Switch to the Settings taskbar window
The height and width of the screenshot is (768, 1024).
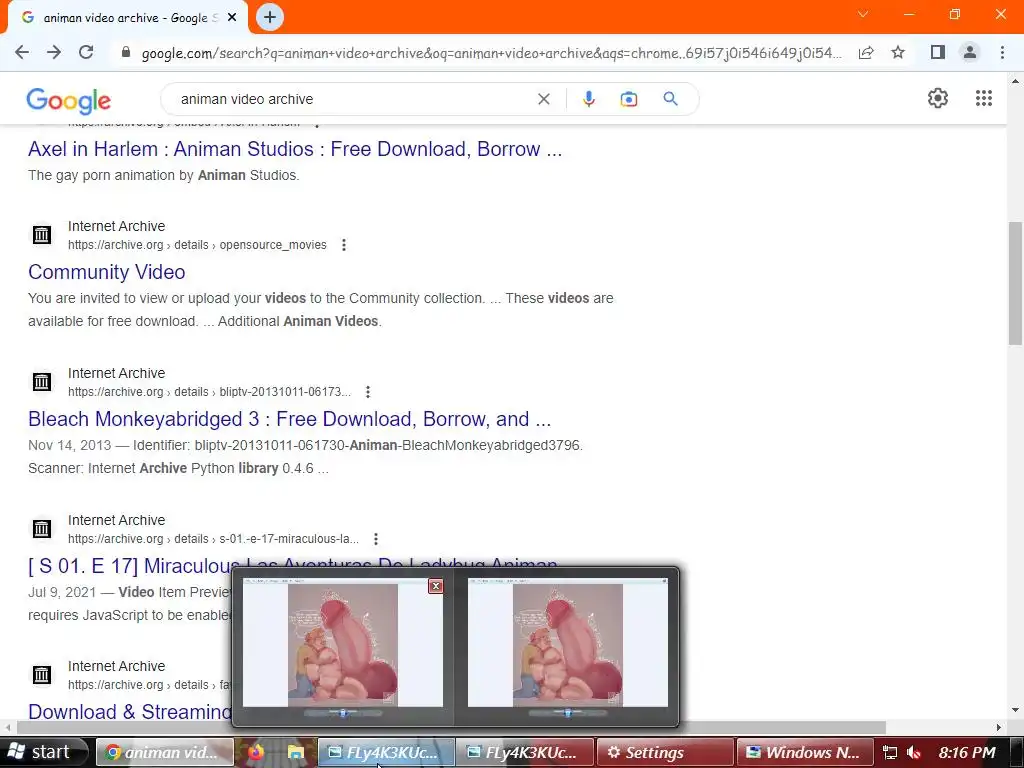pyautogui.click(x=665, y=752)
